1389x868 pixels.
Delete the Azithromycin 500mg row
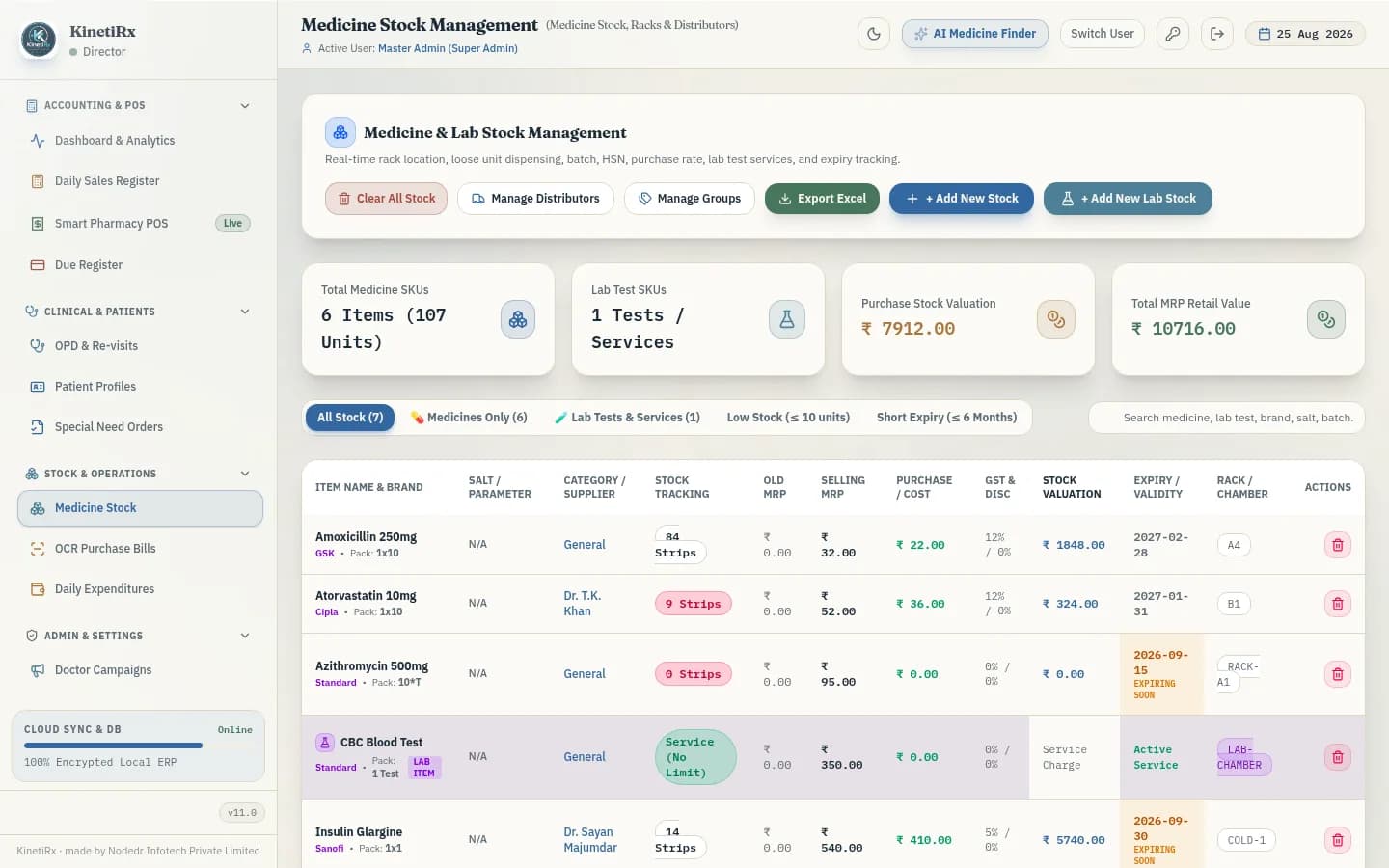(x=1338, y=674)
